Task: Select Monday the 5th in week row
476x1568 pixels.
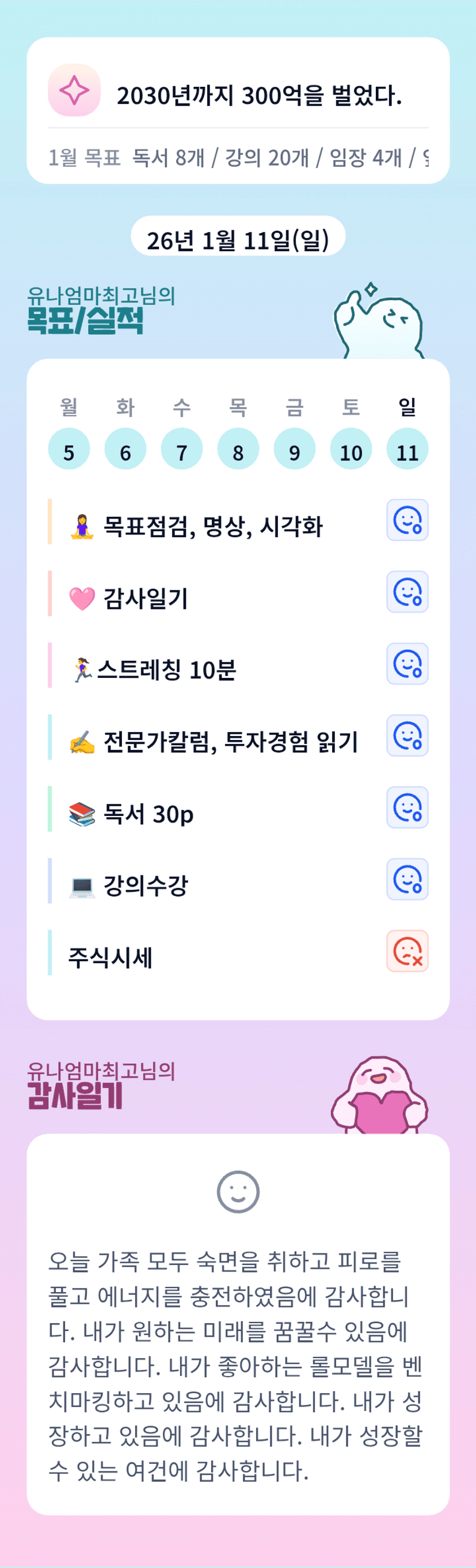Action: click(69, 448)
